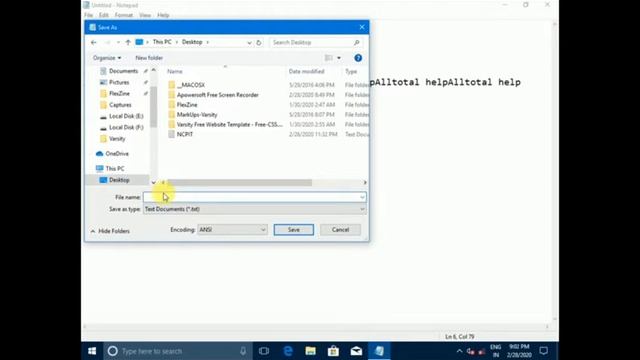The height and width of the screenshot is (360, 640).
Task: Select OneDrive in navigation pane
Action: point(117,154)
